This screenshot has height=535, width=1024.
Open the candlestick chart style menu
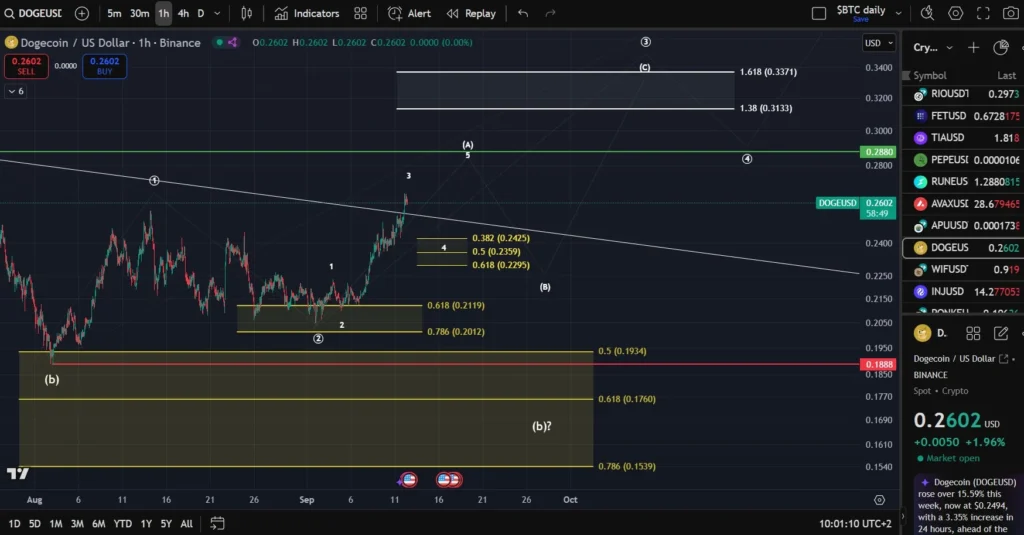(x=246, y=13)
